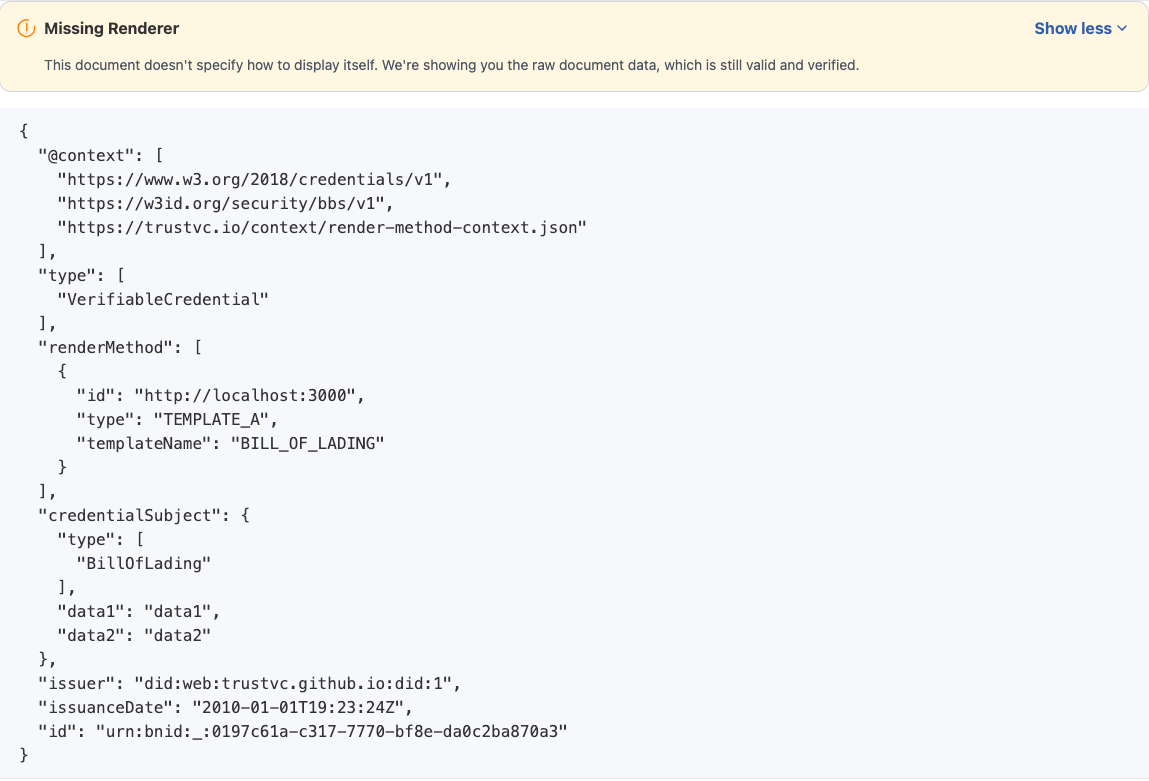Click the Missing Renderer heading text
The height and width of the screenshot is (781, 1149).
coord(110,28)
